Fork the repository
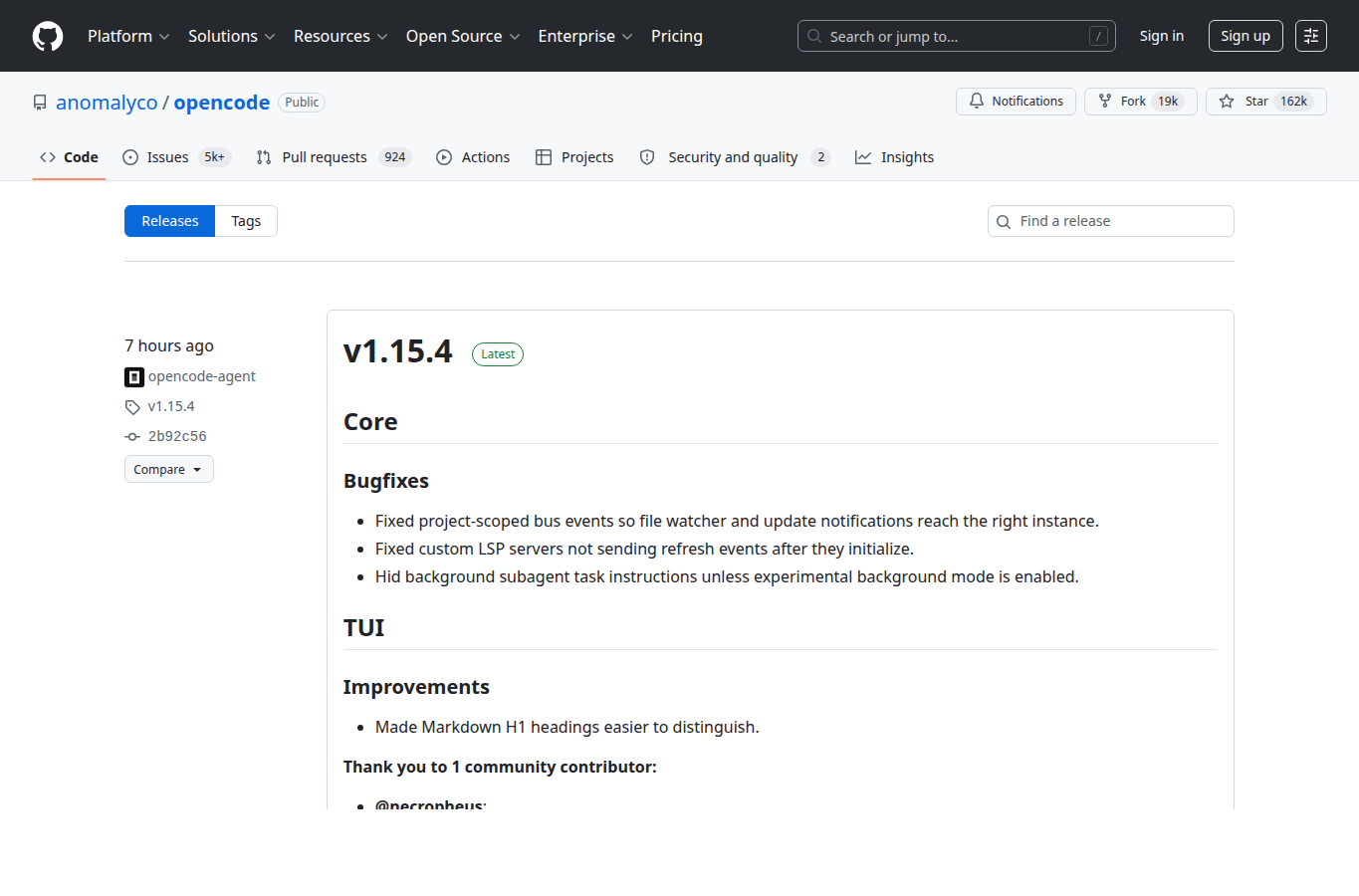Viewport: 1359px width, 896px height. [x=1141, y=102]
